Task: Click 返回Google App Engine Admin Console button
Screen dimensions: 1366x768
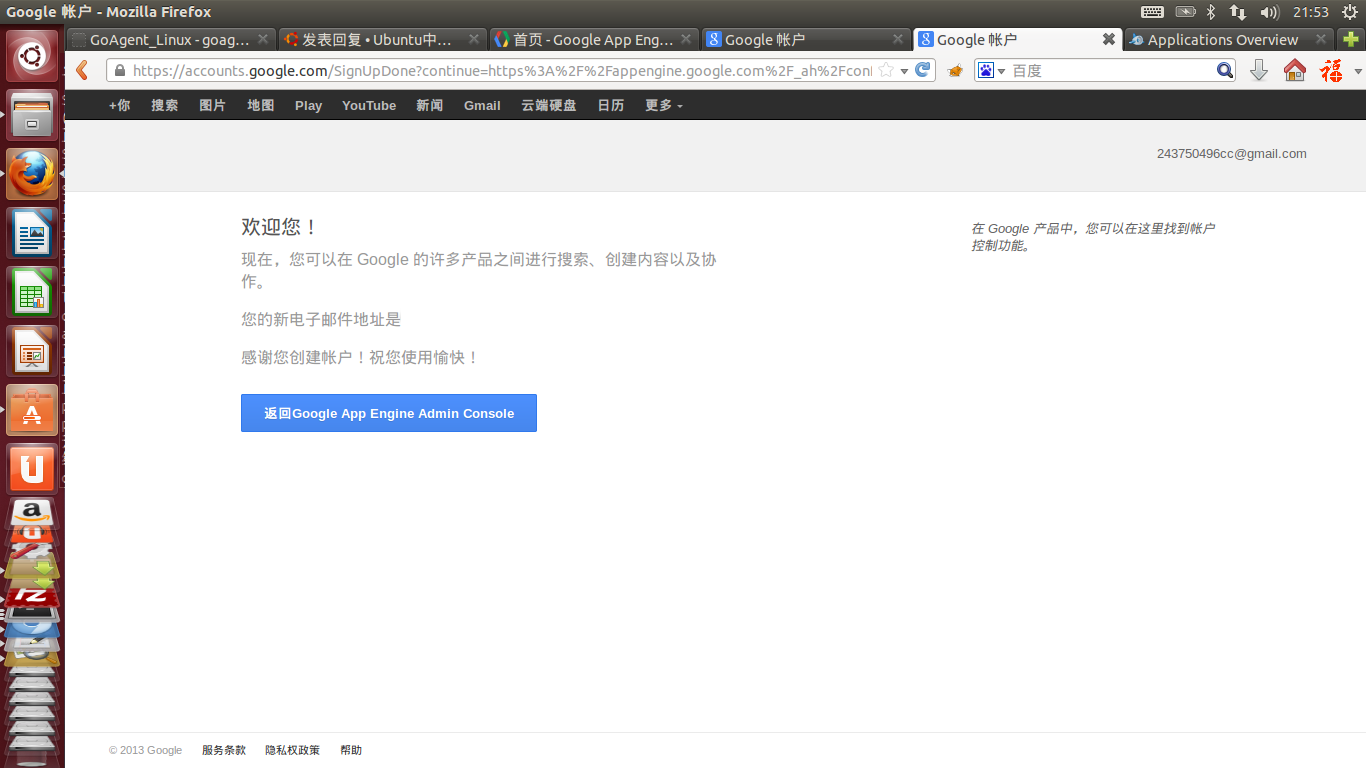Action: (x=389, y=413)
